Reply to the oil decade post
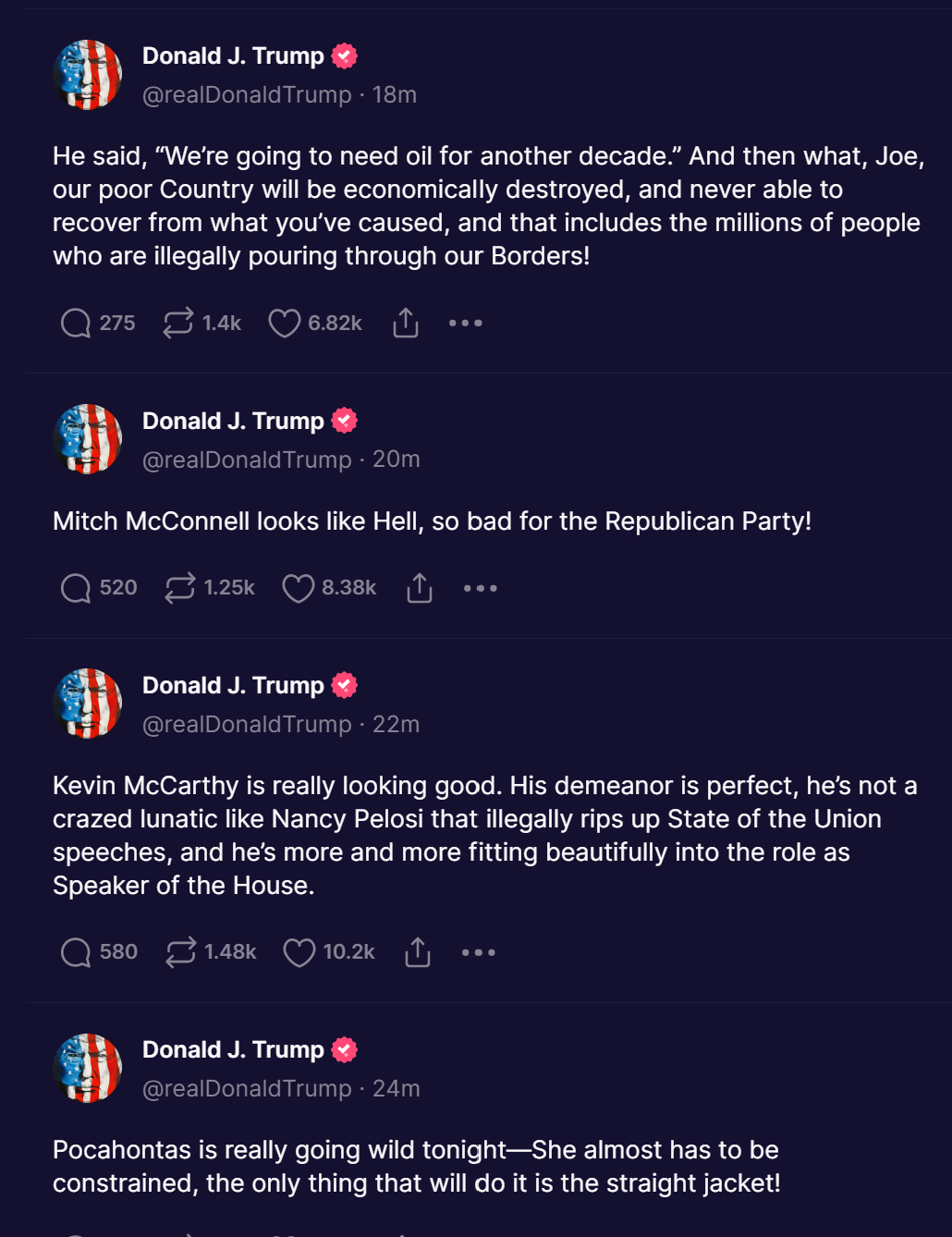The width and height of the screenshot is (952, 1237). pos(76,324)
